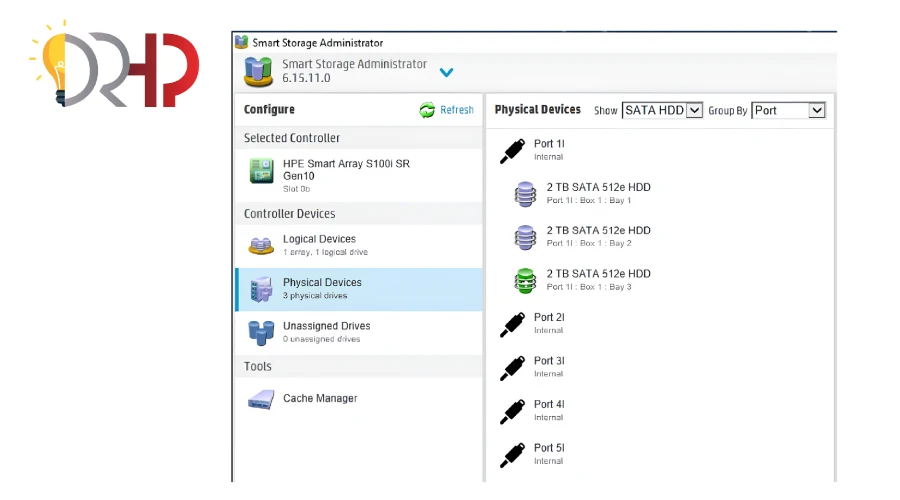Select 2 TB SATA HDD in Bay 3
Screen dimensions: 900x500
pyautogui.click(x=599, y=274)
